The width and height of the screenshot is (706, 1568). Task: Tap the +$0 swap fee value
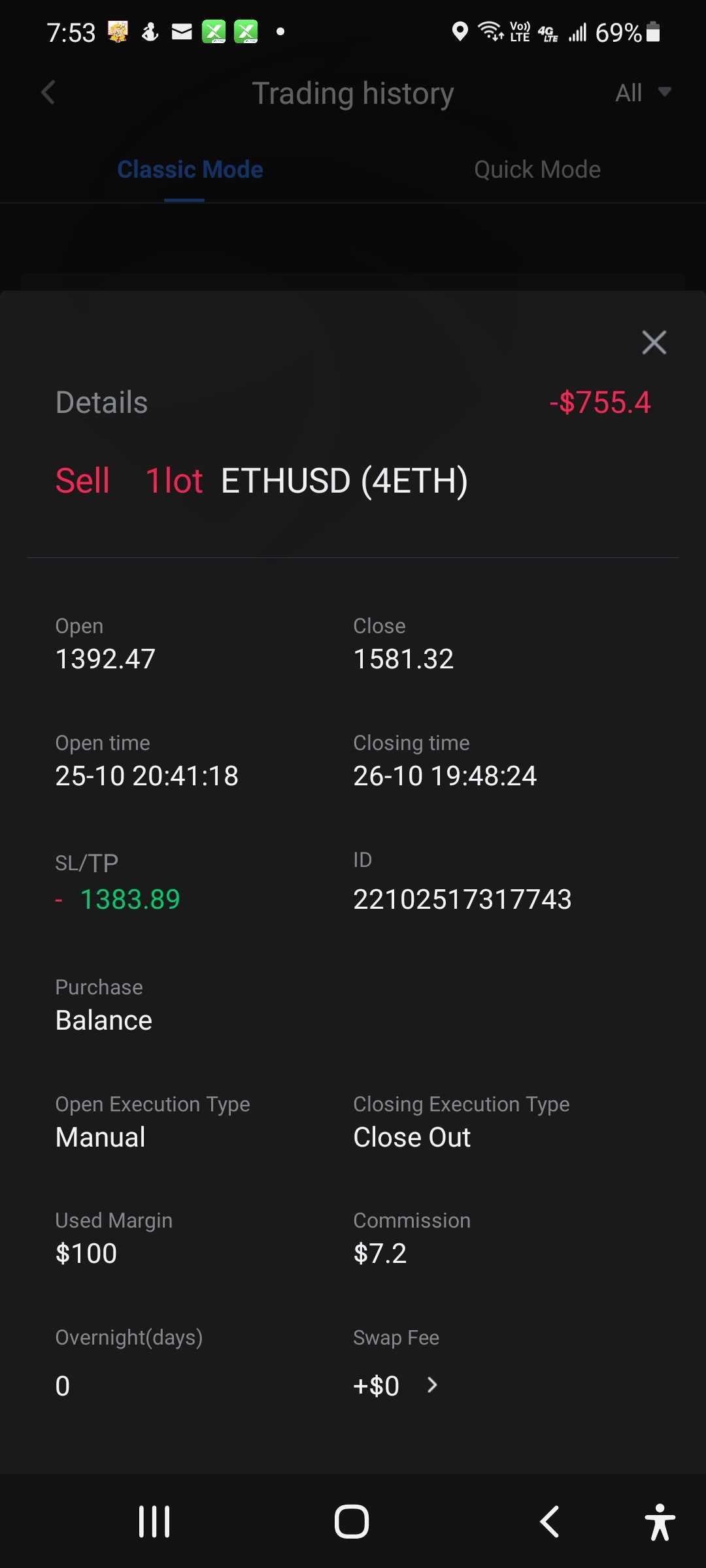tap(376, 1386)
